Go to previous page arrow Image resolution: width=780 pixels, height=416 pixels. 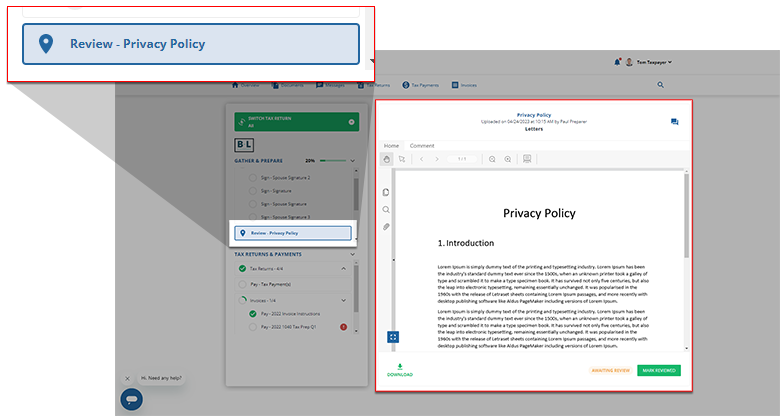(x=421, y=159)
